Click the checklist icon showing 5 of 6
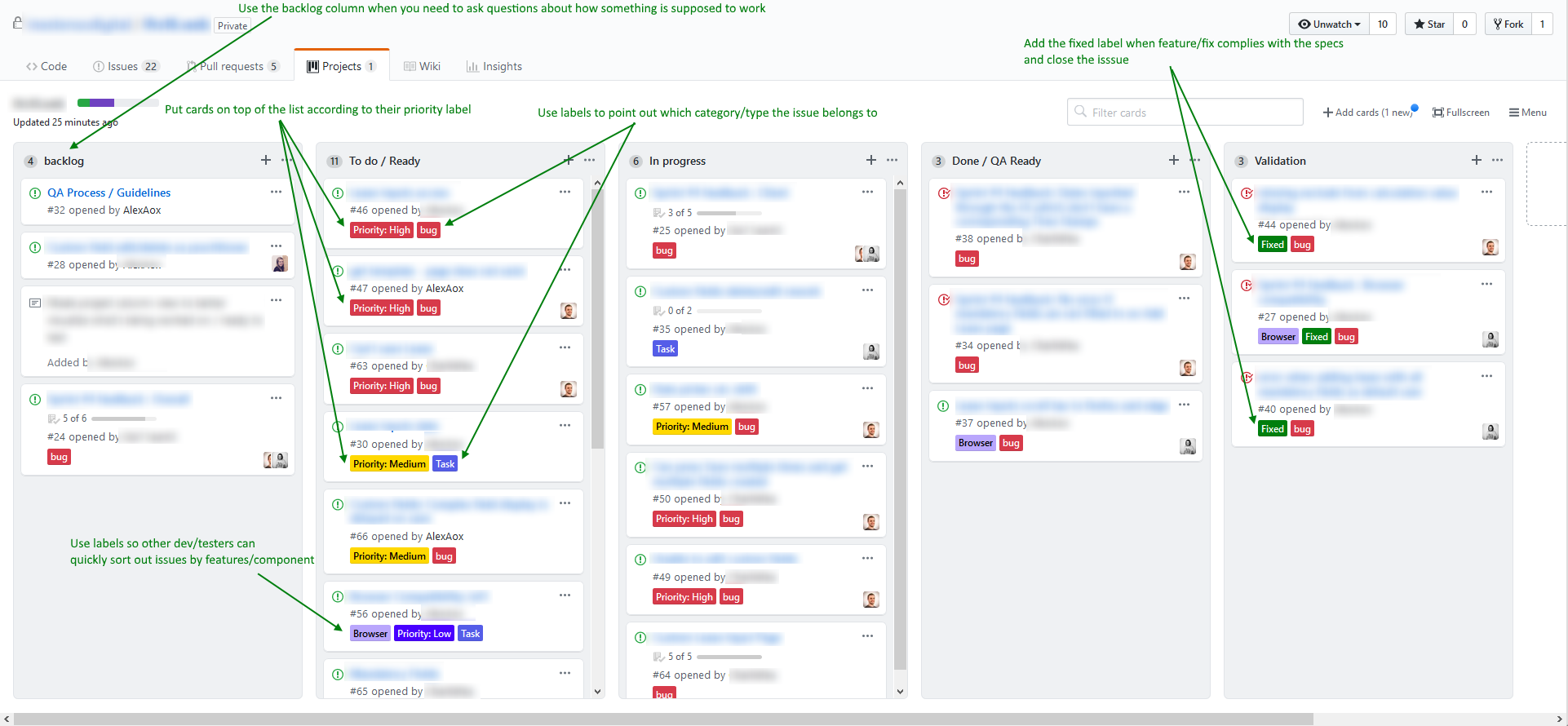 (53, 418)
